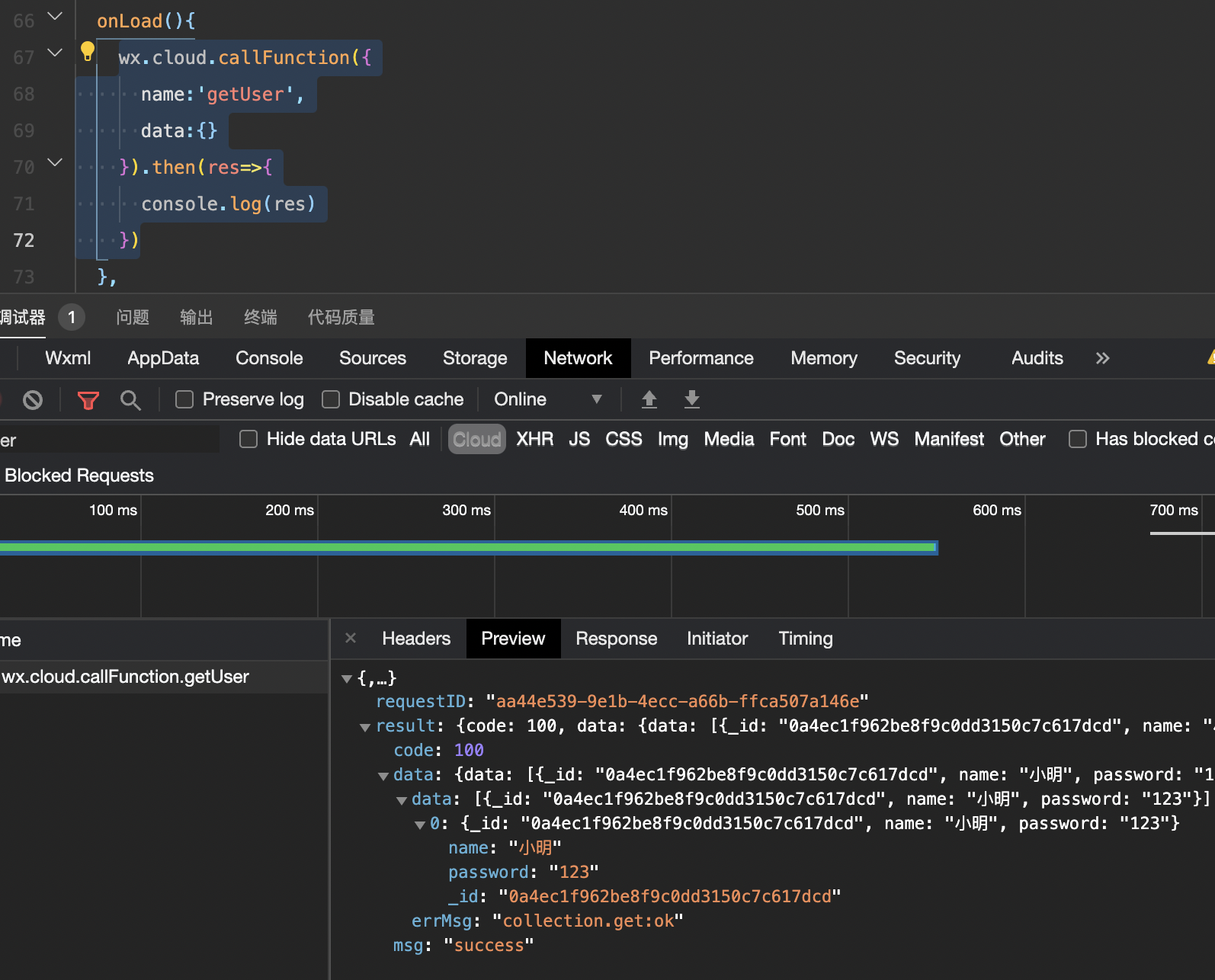Screen dimensions: 1215x980
Task: Enable the Preserve log checkbox
Action: 184,399
